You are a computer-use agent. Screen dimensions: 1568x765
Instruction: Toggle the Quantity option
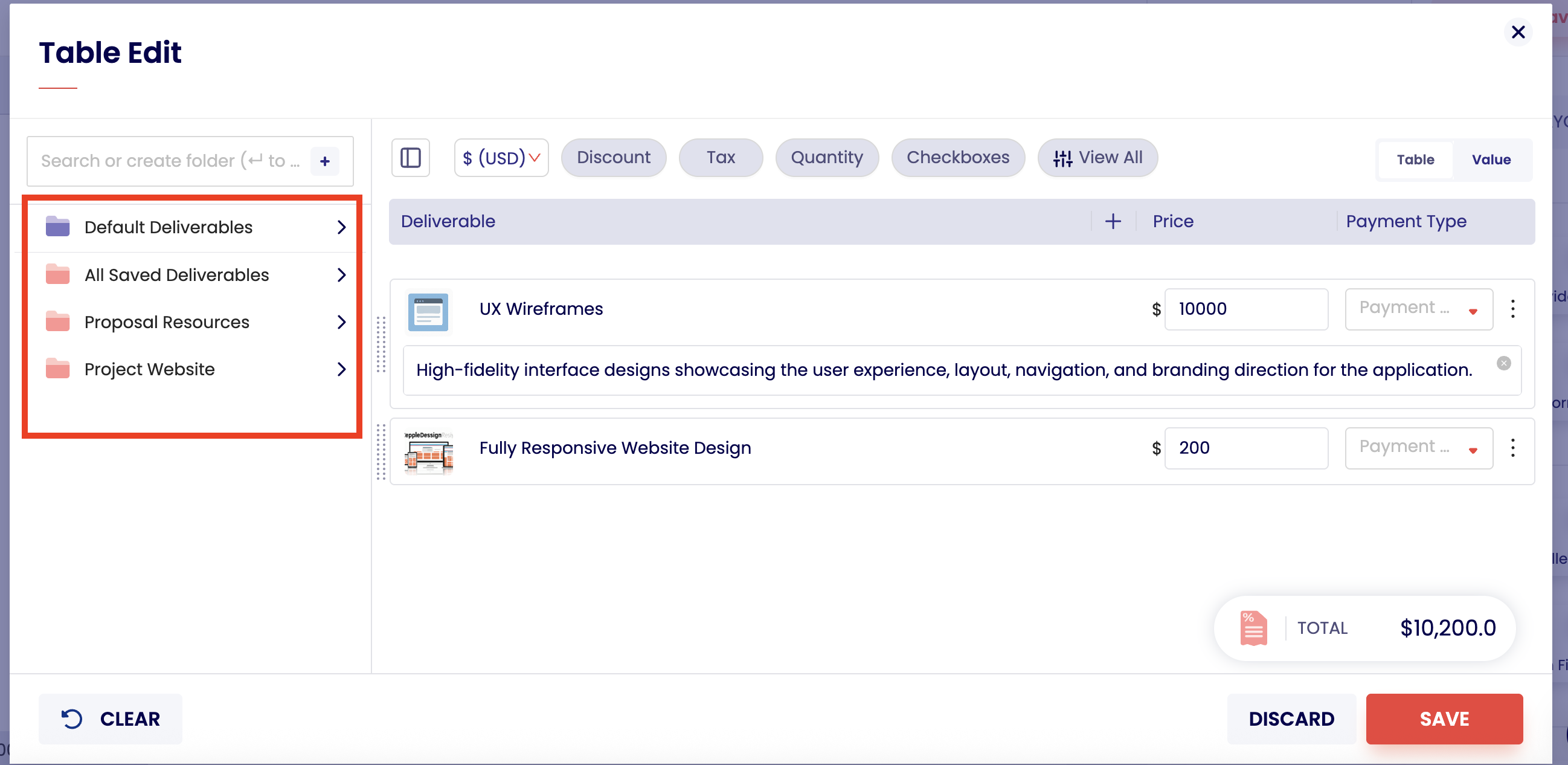point(827,158)
